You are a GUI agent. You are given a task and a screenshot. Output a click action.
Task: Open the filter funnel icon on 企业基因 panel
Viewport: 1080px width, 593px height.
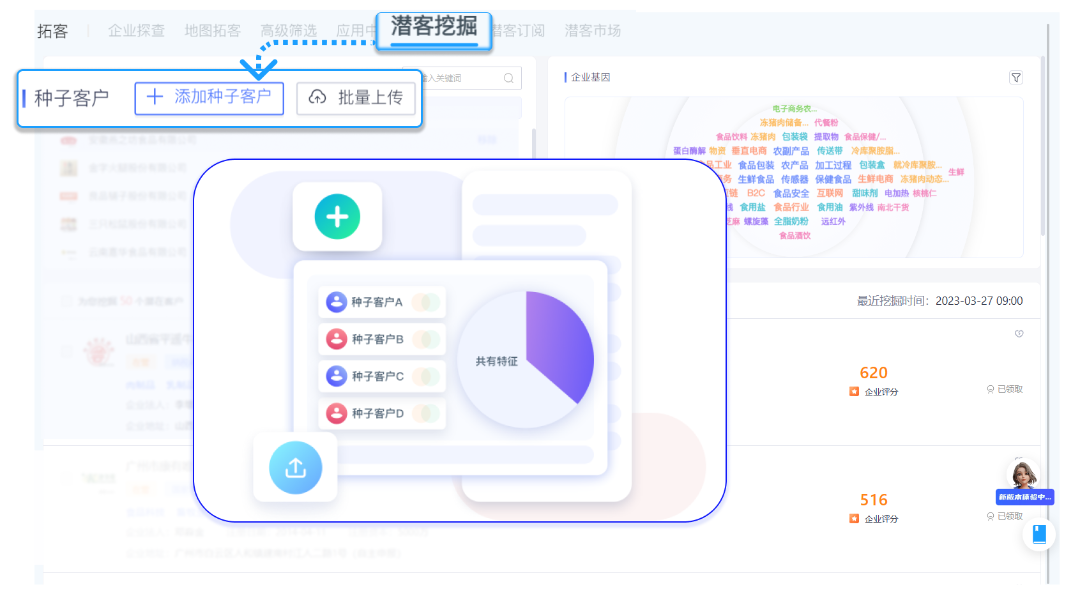(x=1015, y=77)
